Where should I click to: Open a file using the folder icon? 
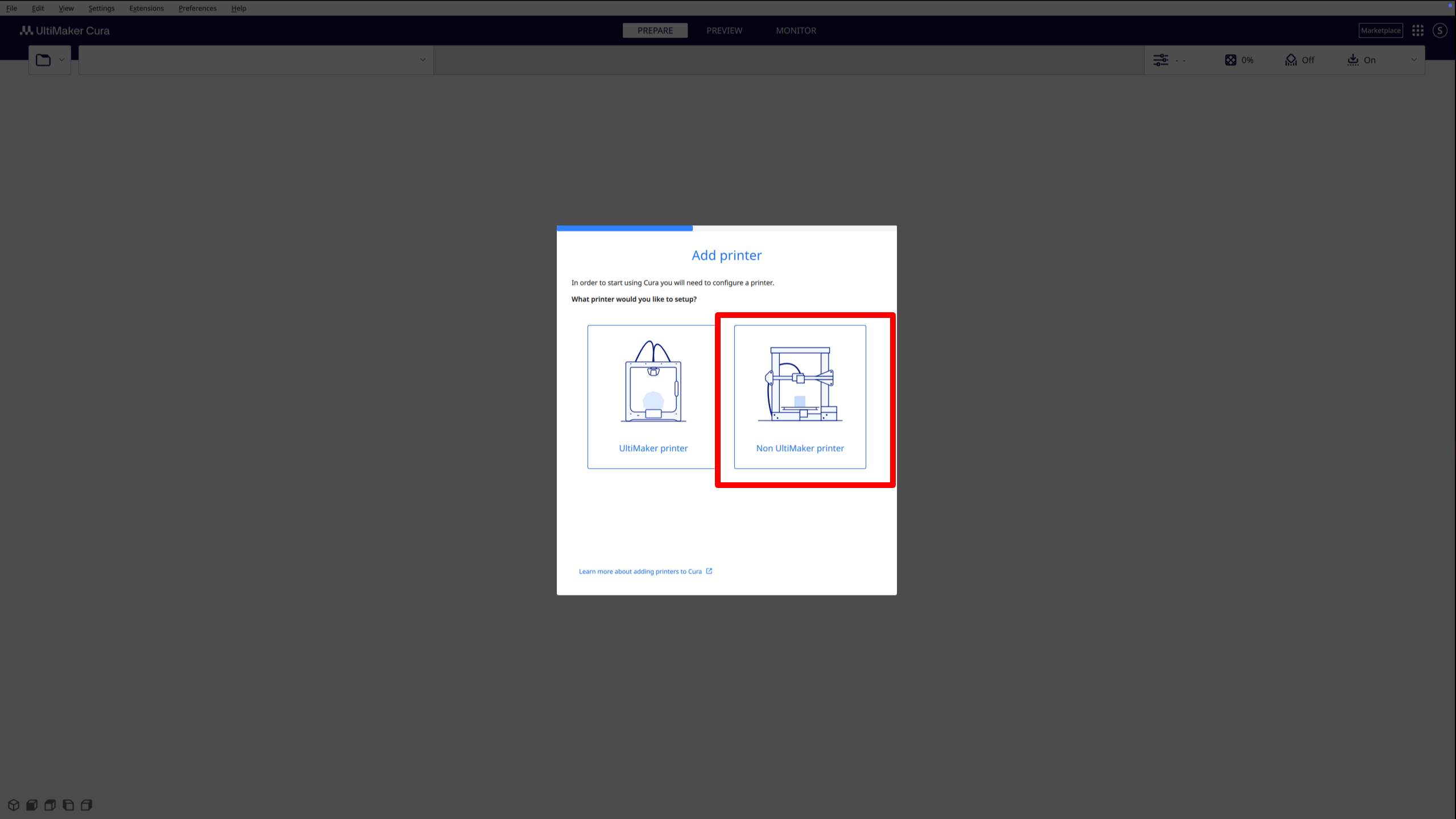point(43,59)
